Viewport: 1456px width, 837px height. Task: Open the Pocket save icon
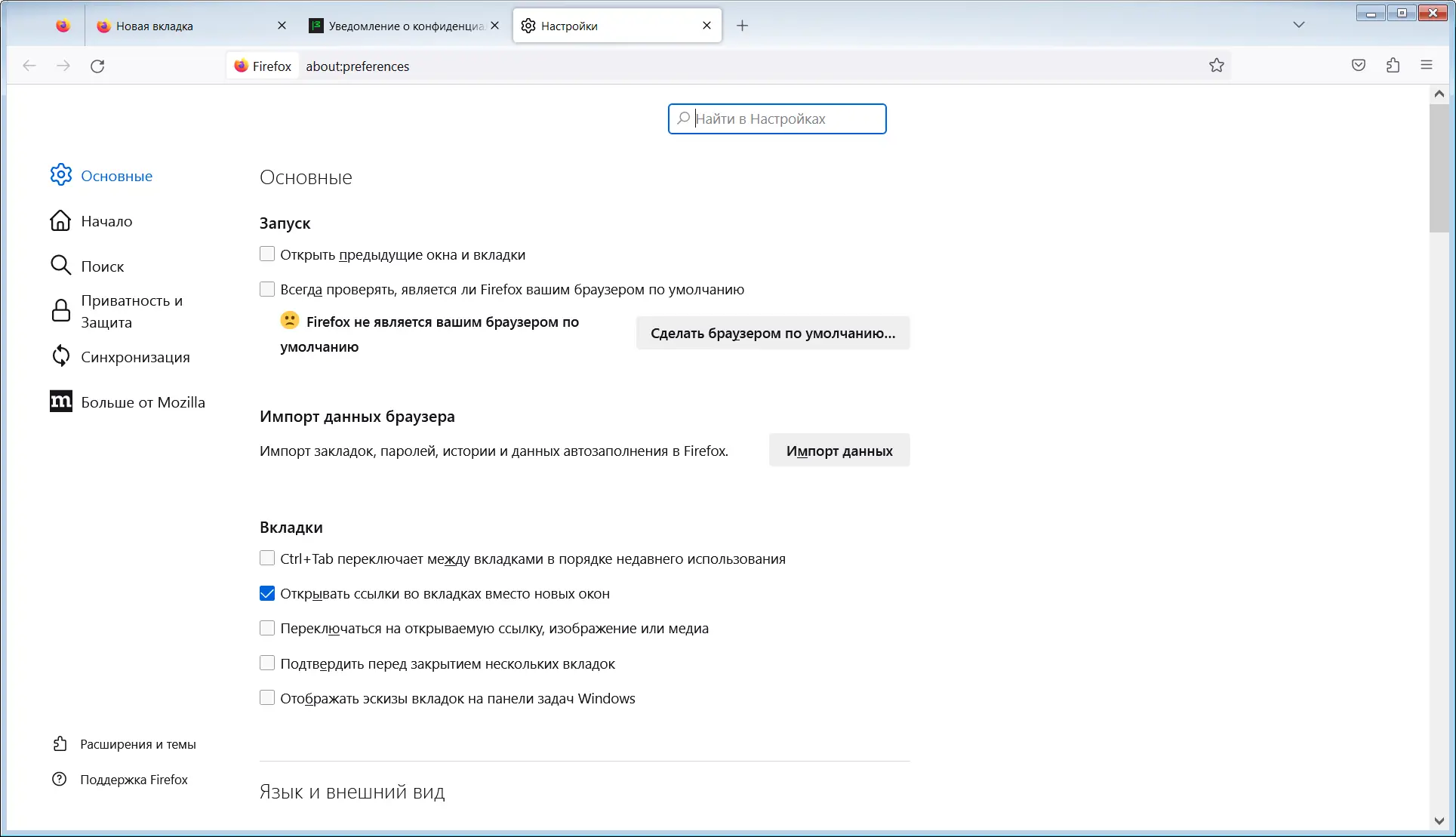coord(1359,66)
